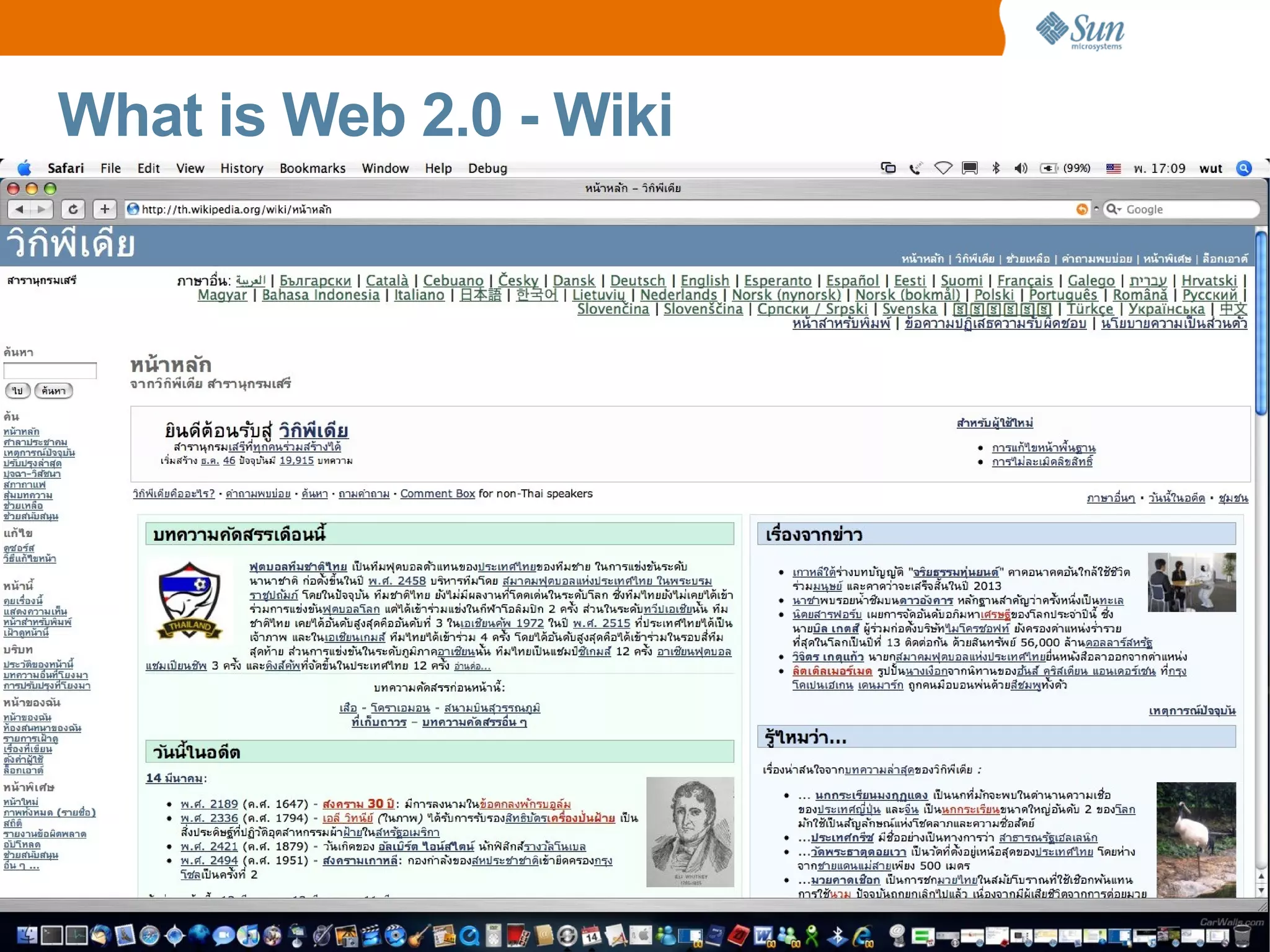Go back with Safari's back arrow
Viewport: 1270px width, 952px height.
20,209
